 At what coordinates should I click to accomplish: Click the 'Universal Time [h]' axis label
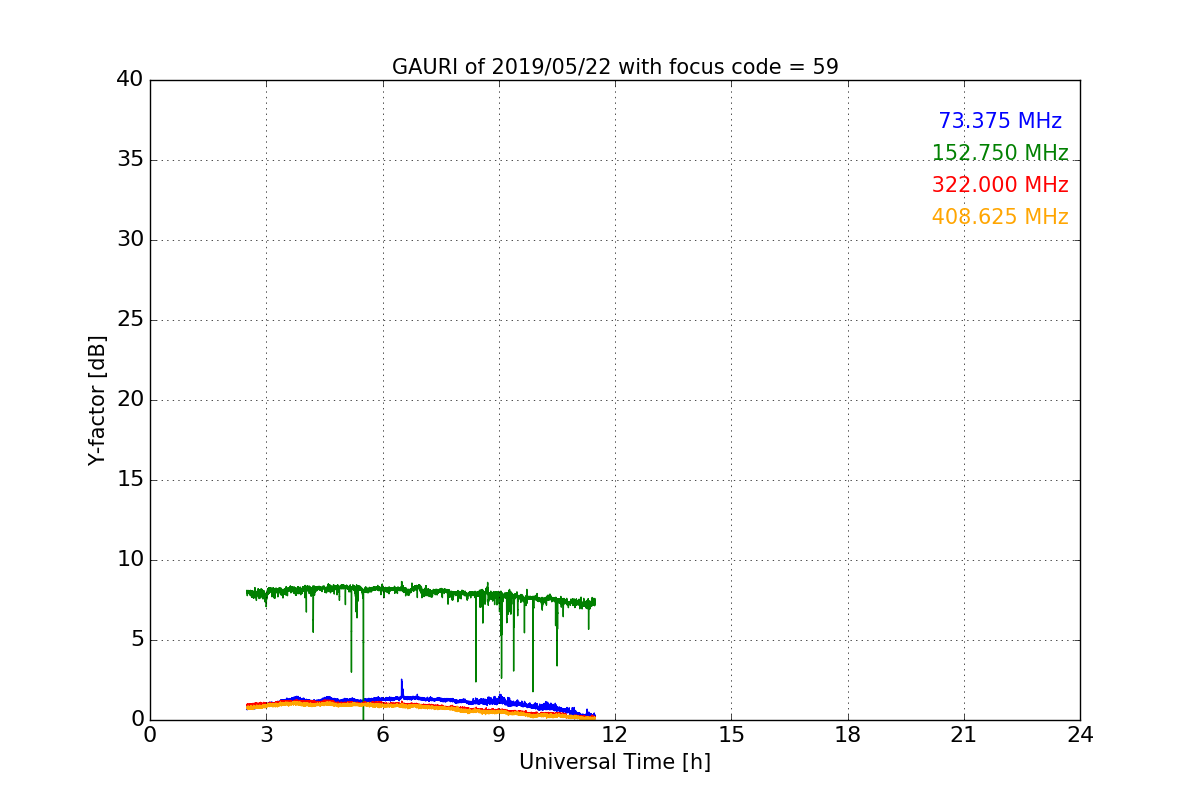pos(615,762)
